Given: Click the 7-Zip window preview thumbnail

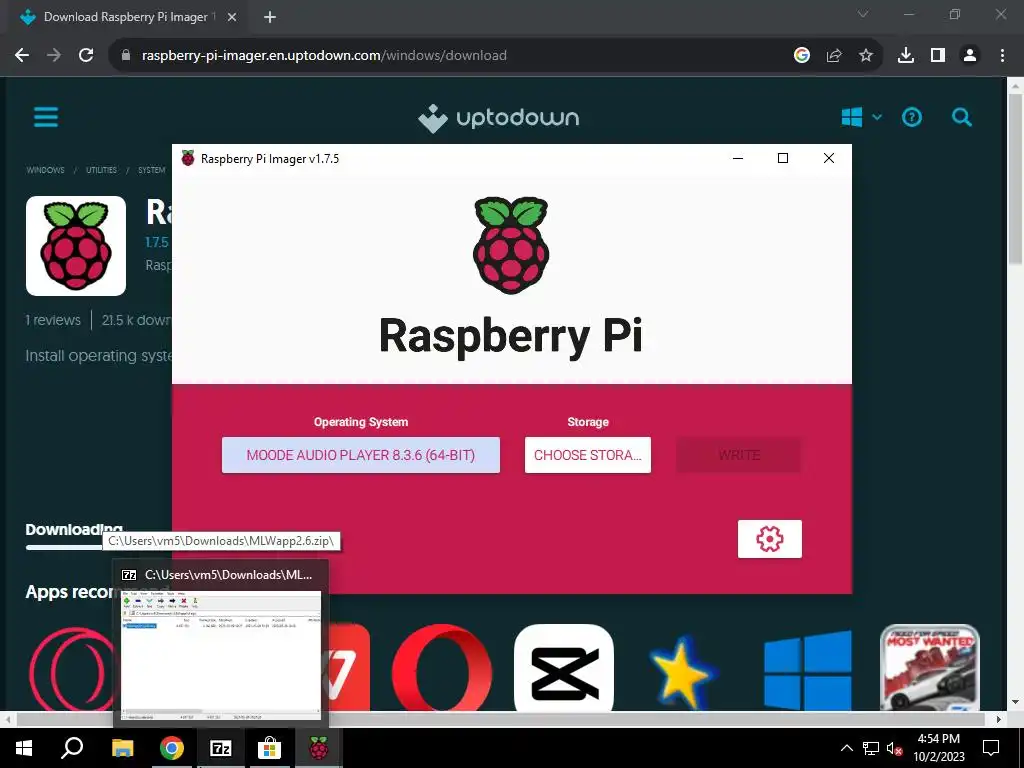Looking at the screenshot, I should (x=221, y=655).
